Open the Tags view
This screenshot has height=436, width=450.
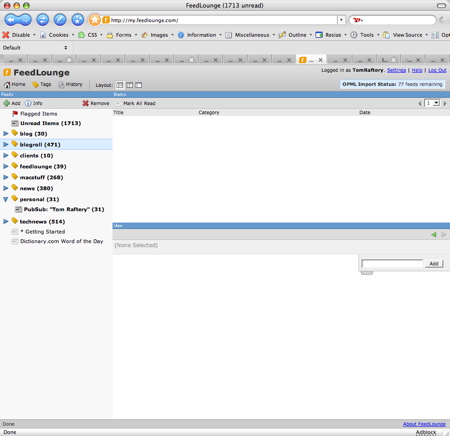42,85
